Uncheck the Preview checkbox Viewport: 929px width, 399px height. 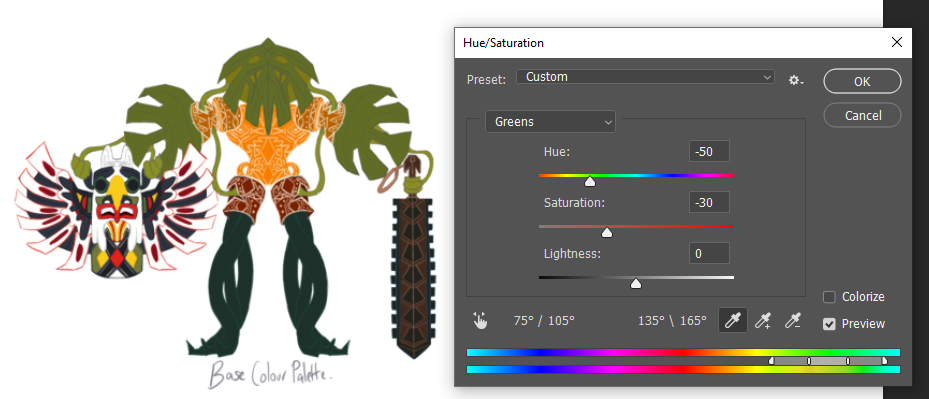pos(829,324)
